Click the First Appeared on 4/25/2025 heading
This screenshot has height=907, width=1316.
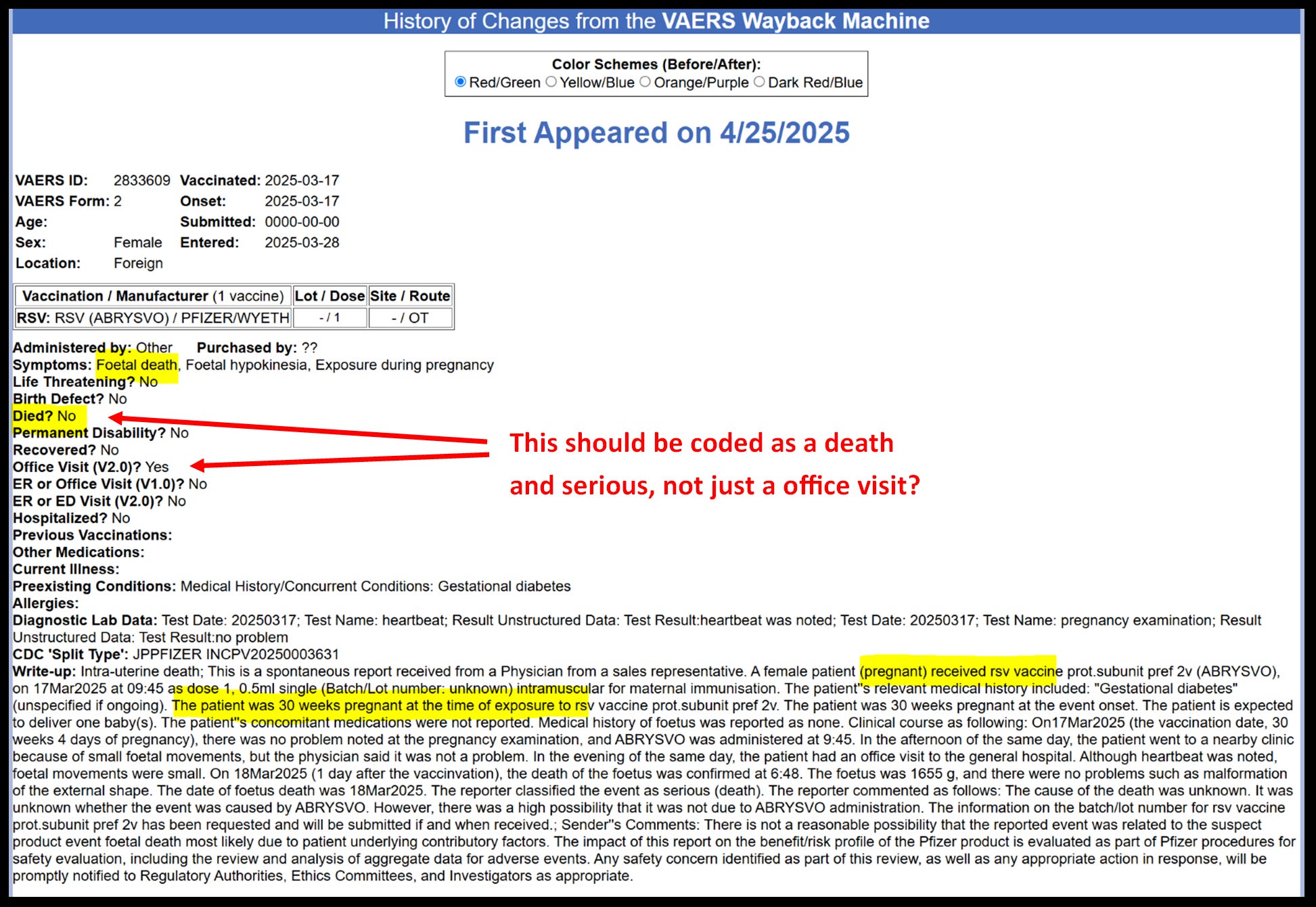click(x=656, y=133)
